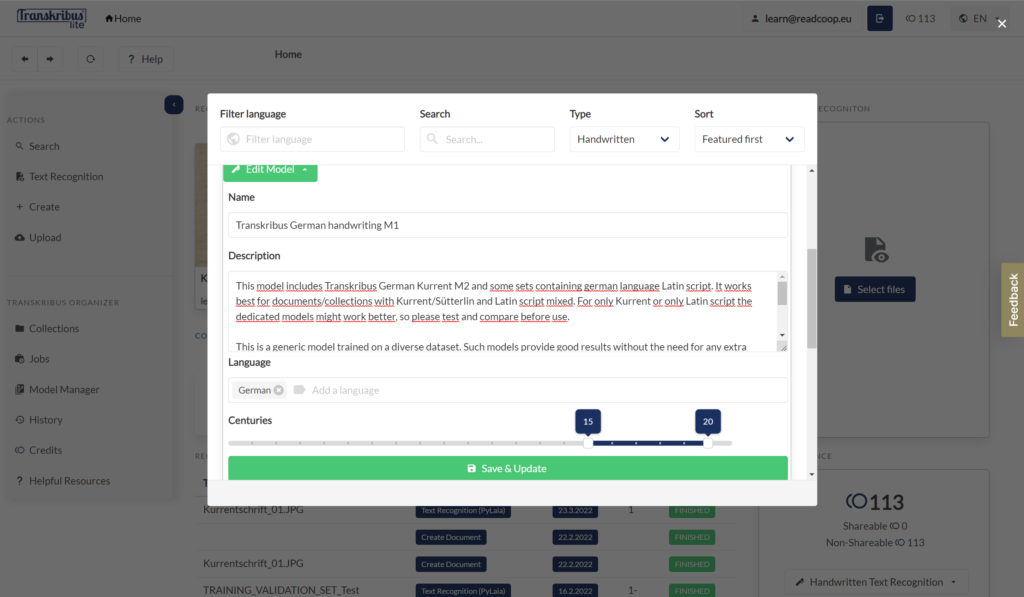Remove the German language tag

tap(279, 390)
